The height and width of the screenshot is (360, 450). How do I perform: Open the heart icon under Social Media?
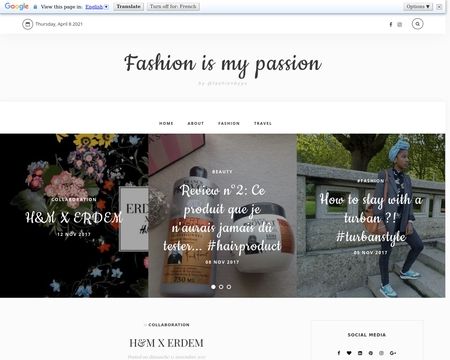(x=349, y=353)
